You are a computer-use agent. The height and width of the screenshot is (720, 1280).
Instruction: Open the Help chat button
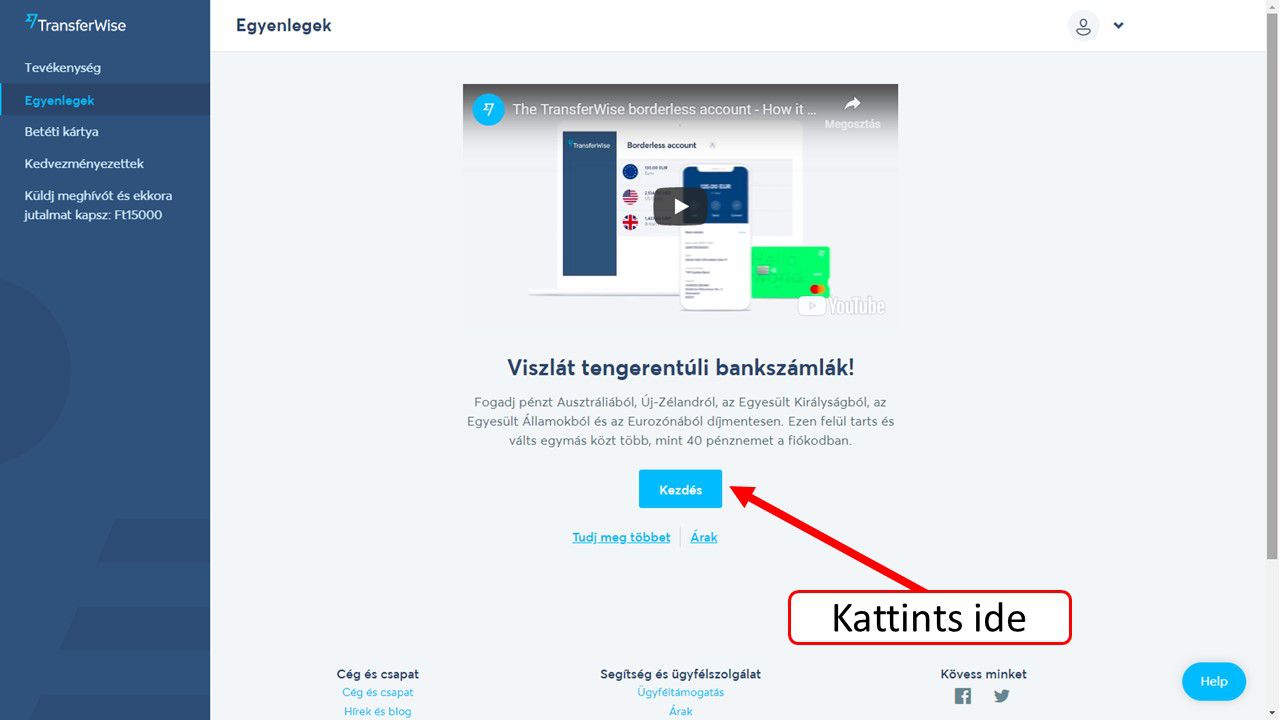click(x=1213, y=681)
